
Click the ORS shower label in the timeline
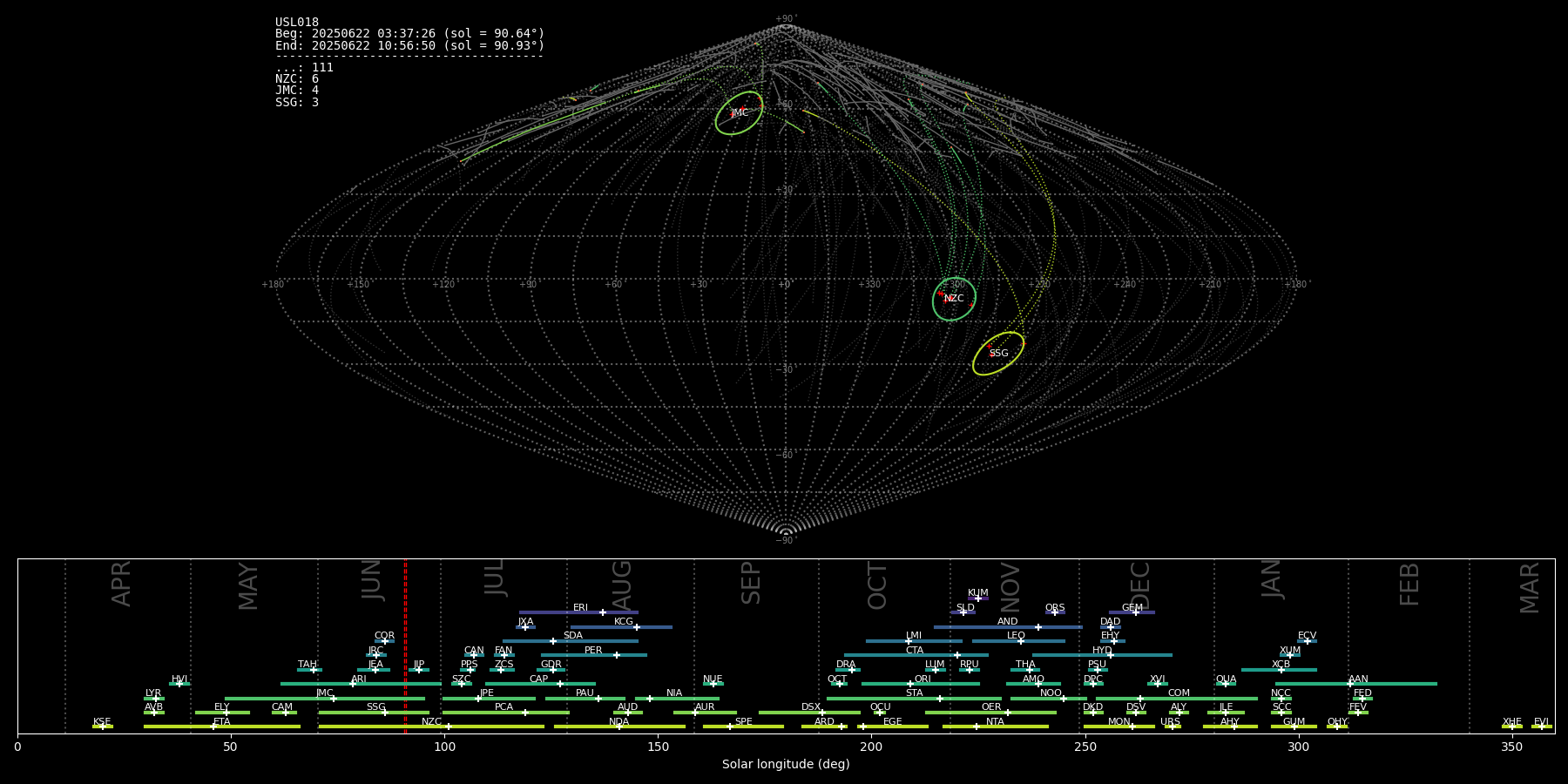pyautogui.click(x=1055, y=608)
